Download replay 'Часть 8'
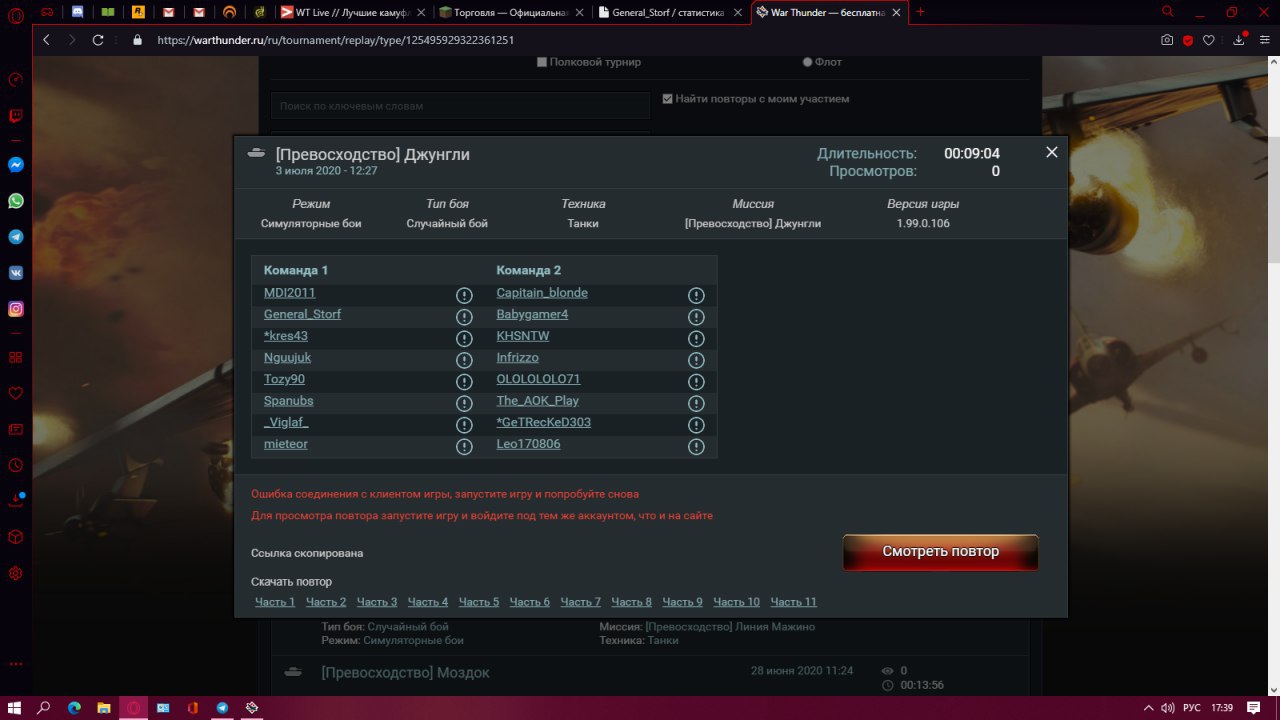 (632, 602)
